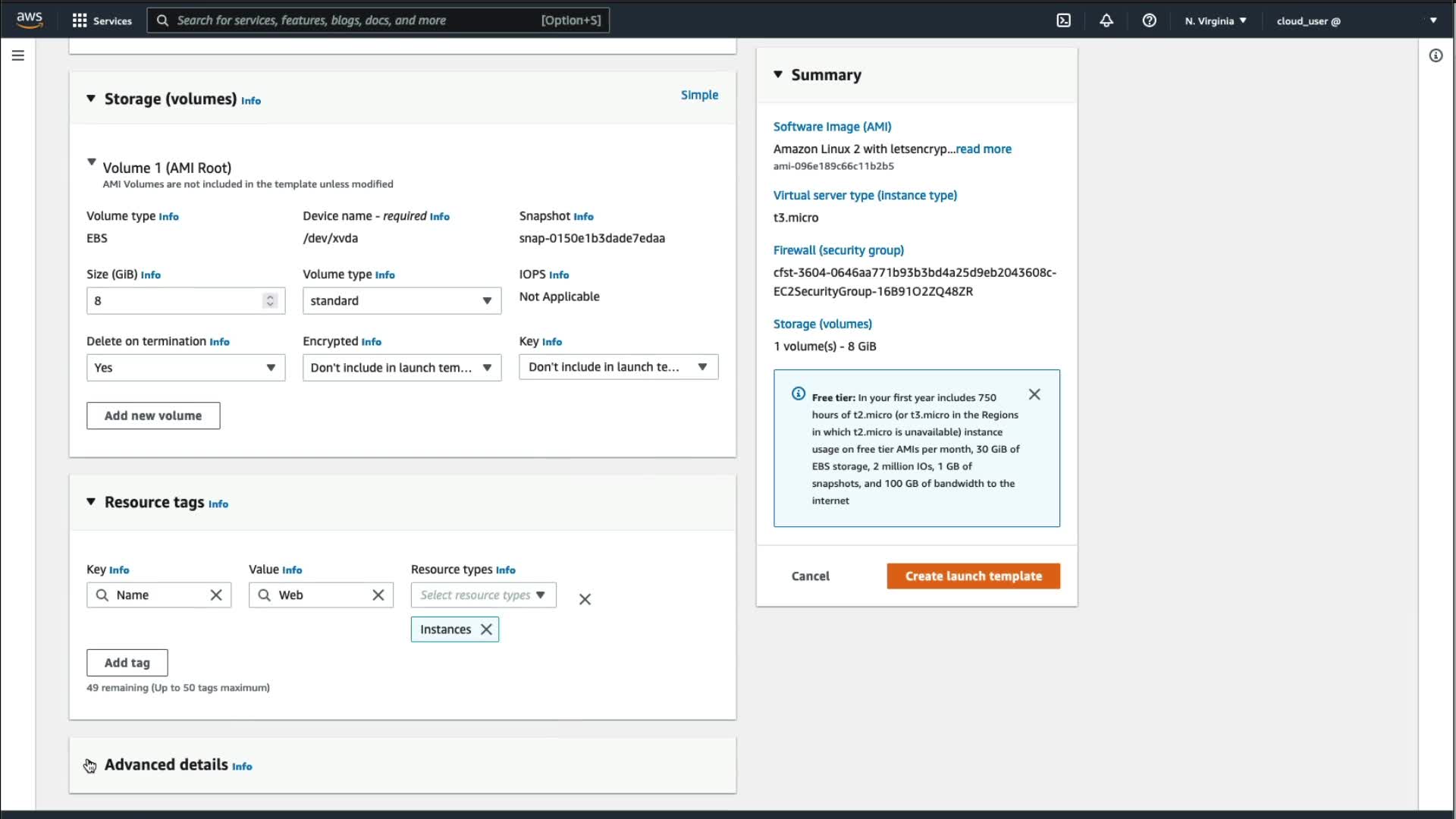Clear the Name tag key field
The image size is (1456, 819).
pyautogui.click(x=216, y=595)
